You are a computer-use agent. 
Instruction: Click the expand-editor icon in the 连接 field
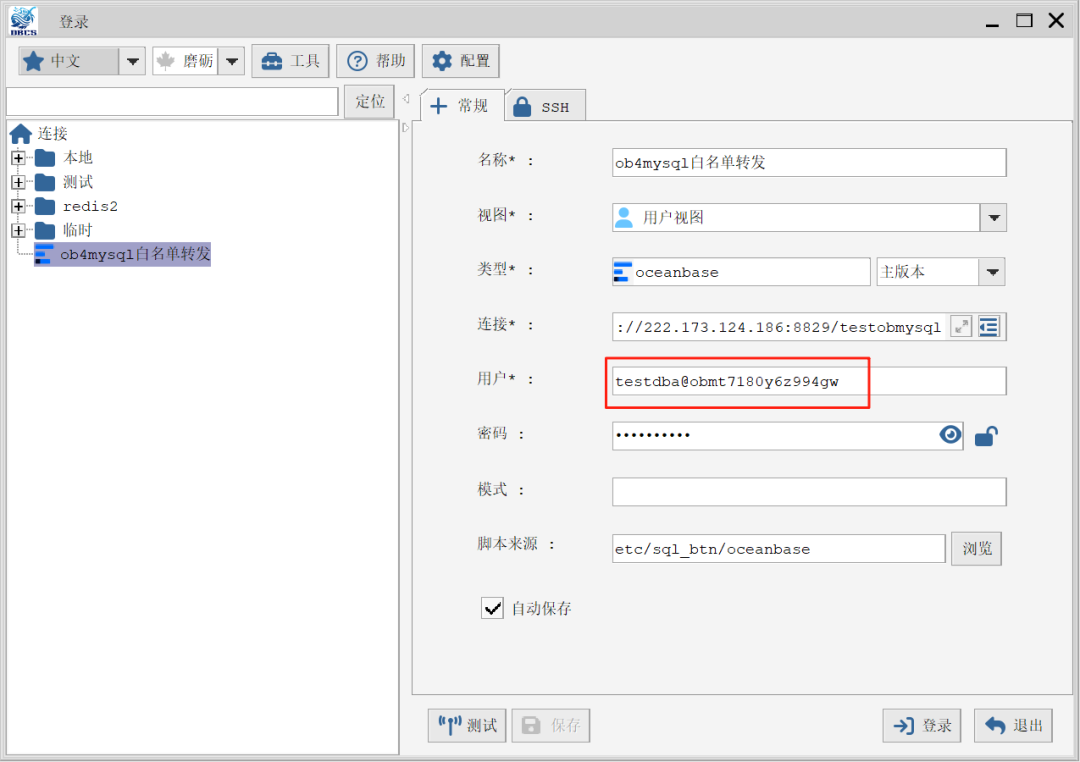pyautogui.click(x=961, y=327)
